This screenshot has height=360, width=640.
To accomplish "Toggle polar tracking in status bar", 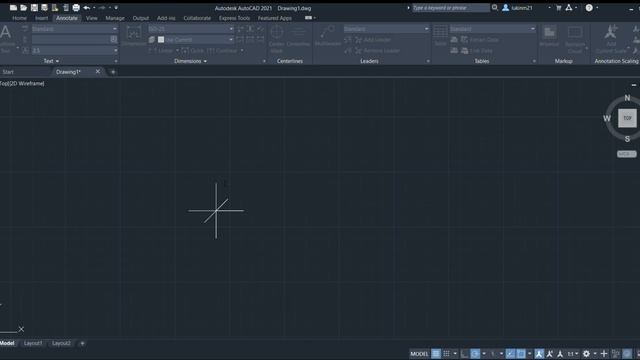I will coord(475,354).
